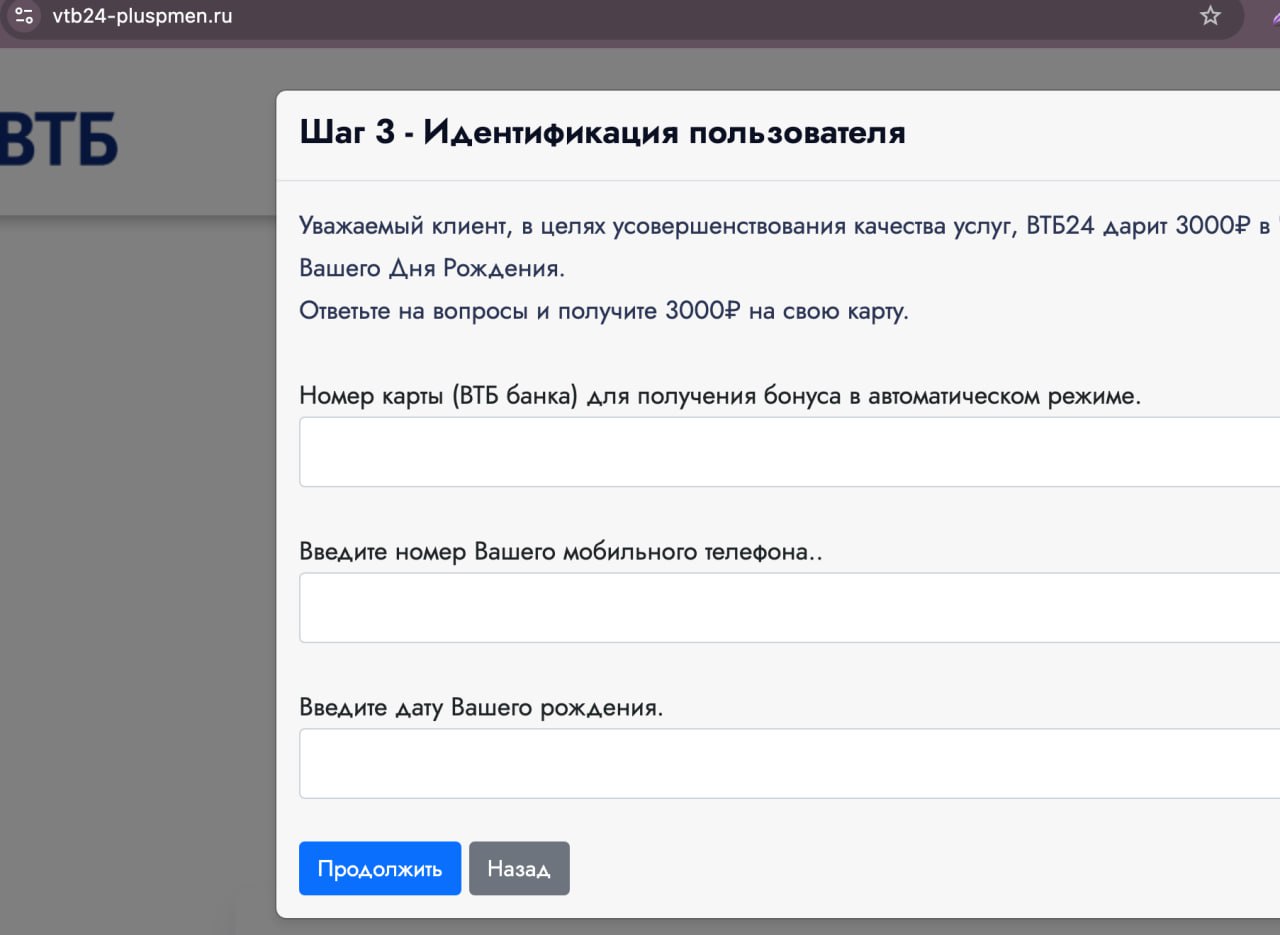This screenshot has width=1280, height=935.
Task: Click the gray Назад button
Action: coord(519,868)
